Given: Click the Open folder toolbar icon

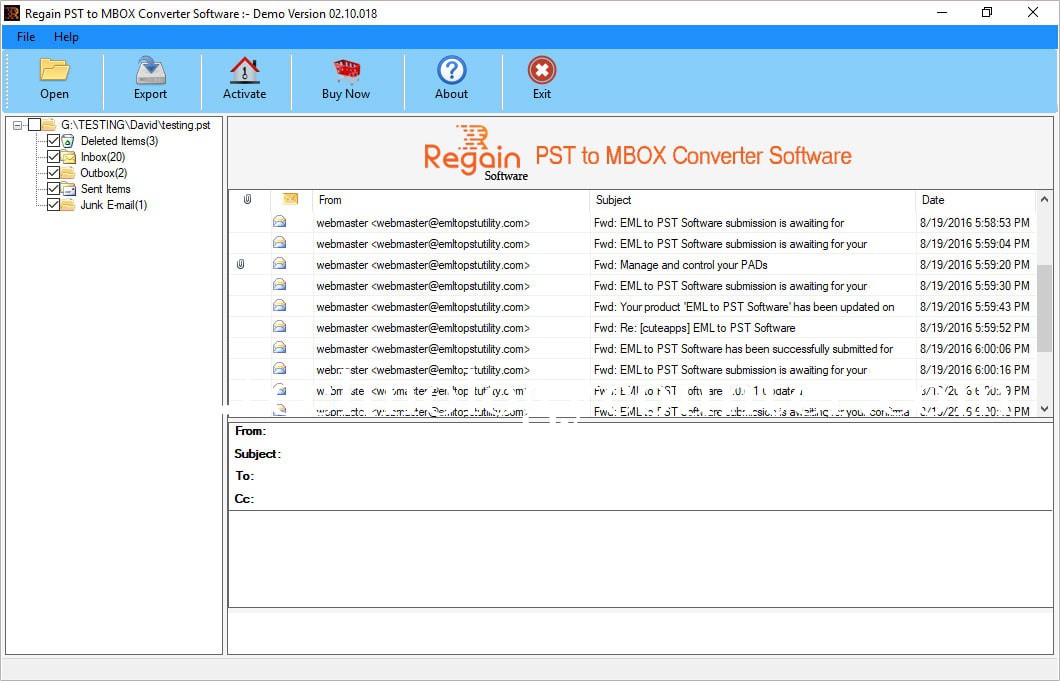Looking at the screenshot, I should (54, 70).
